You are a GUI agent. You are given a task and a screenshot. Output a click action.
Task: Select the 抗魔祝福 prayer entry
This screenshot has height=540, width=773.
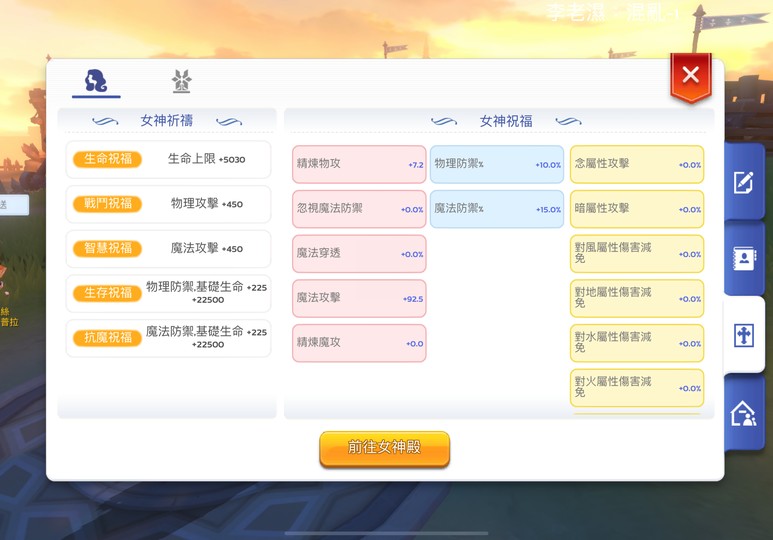click(168, 338)
